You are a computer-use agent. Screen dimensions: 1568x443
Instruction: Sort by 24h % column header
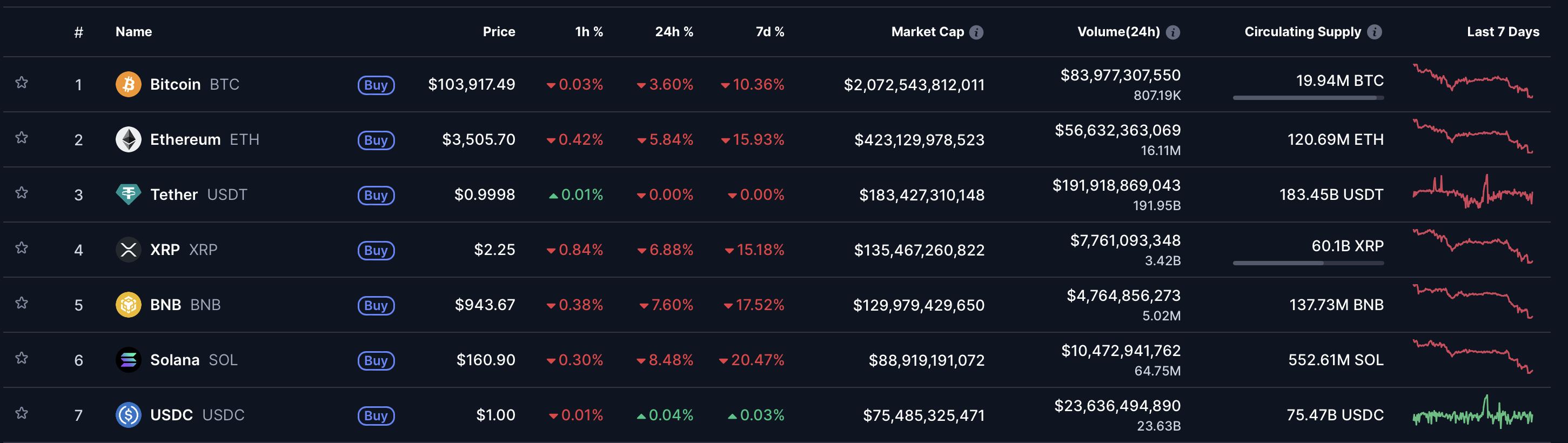pos(673,32)
